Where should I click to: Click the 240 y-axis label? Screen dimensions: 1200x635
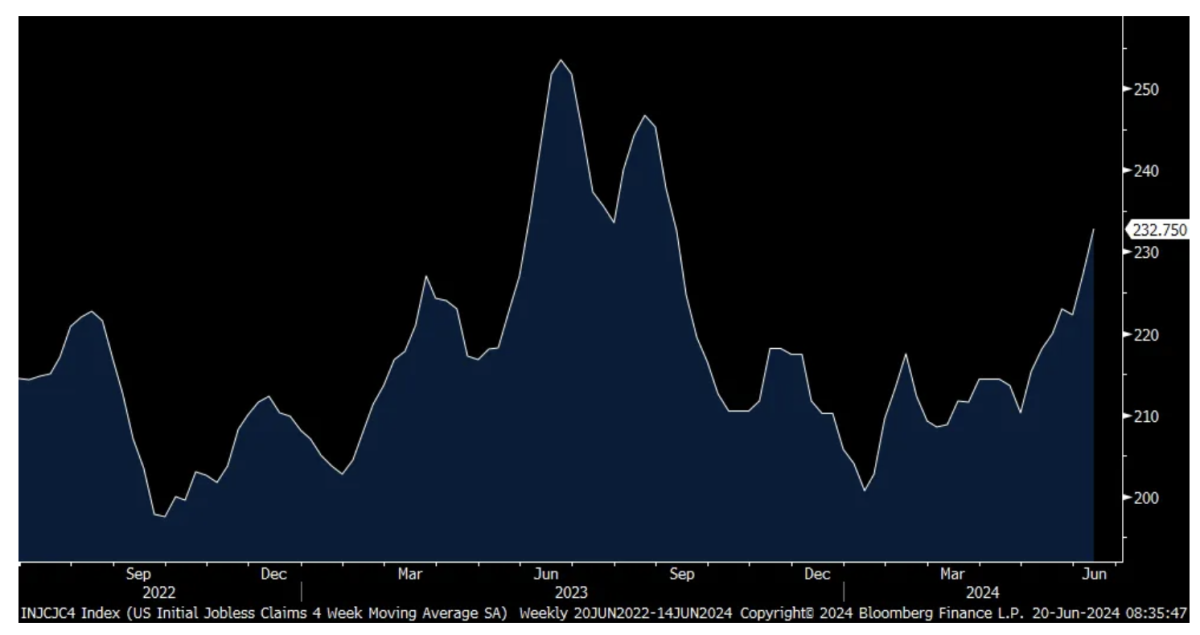(1146, 171)
